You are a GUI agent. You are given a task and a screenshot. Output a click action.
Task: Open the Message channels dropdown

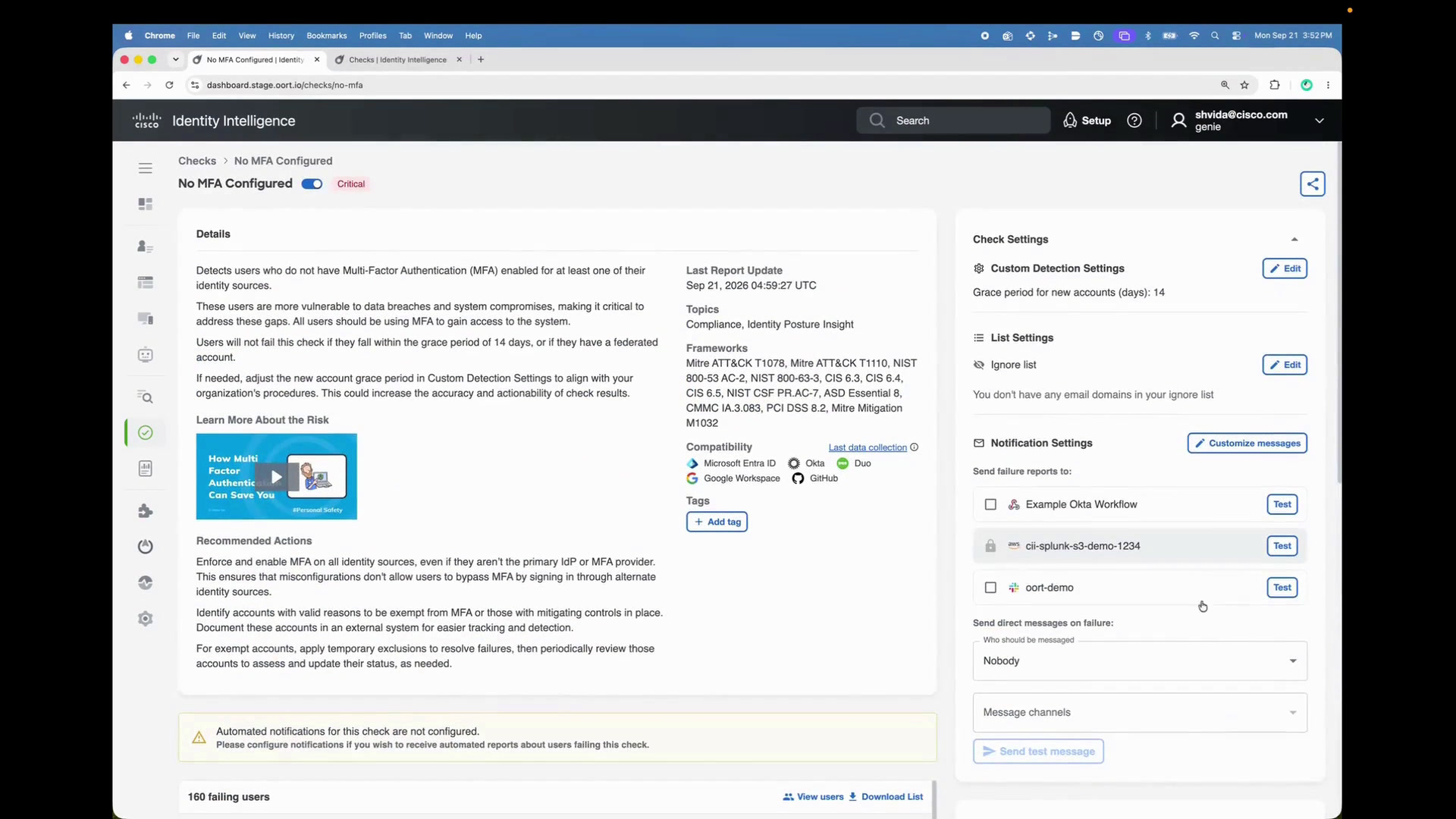(x=1140, y=713)
